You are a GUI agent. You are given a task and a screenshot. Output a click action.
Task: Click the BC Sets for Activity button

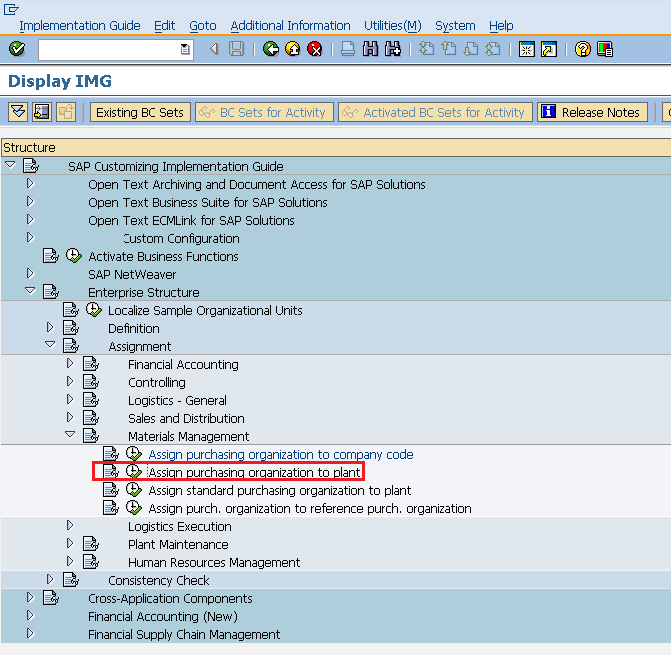point(264,113)
